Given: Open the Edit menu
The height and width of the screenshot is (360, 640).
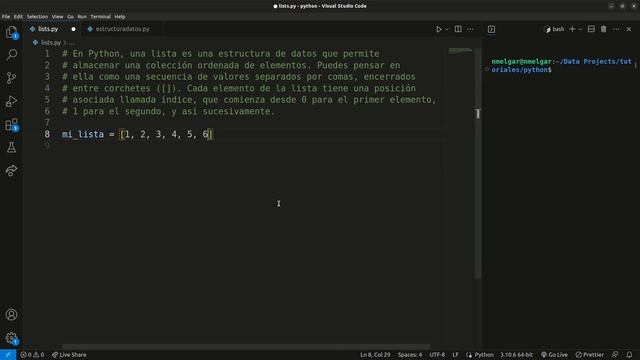Looking at the screenshot, I should (18, 17).
